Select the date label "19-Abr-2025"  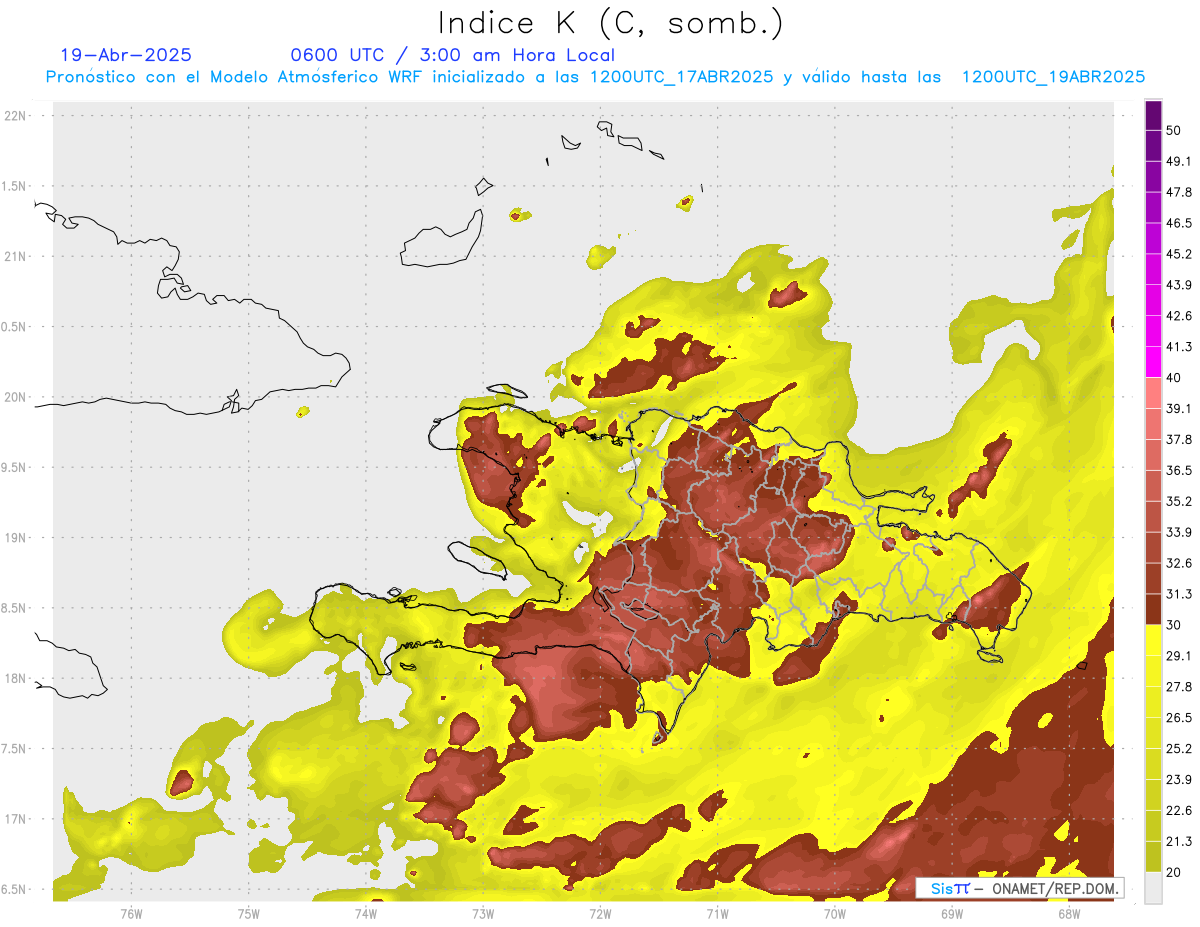pyautogui.click(x=126, y=55)
